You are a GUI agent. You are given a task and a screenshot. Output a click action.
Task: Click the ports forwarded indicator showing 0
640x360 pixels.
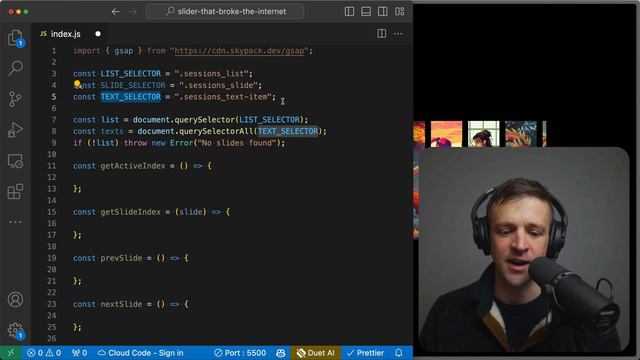pos(80,353)
